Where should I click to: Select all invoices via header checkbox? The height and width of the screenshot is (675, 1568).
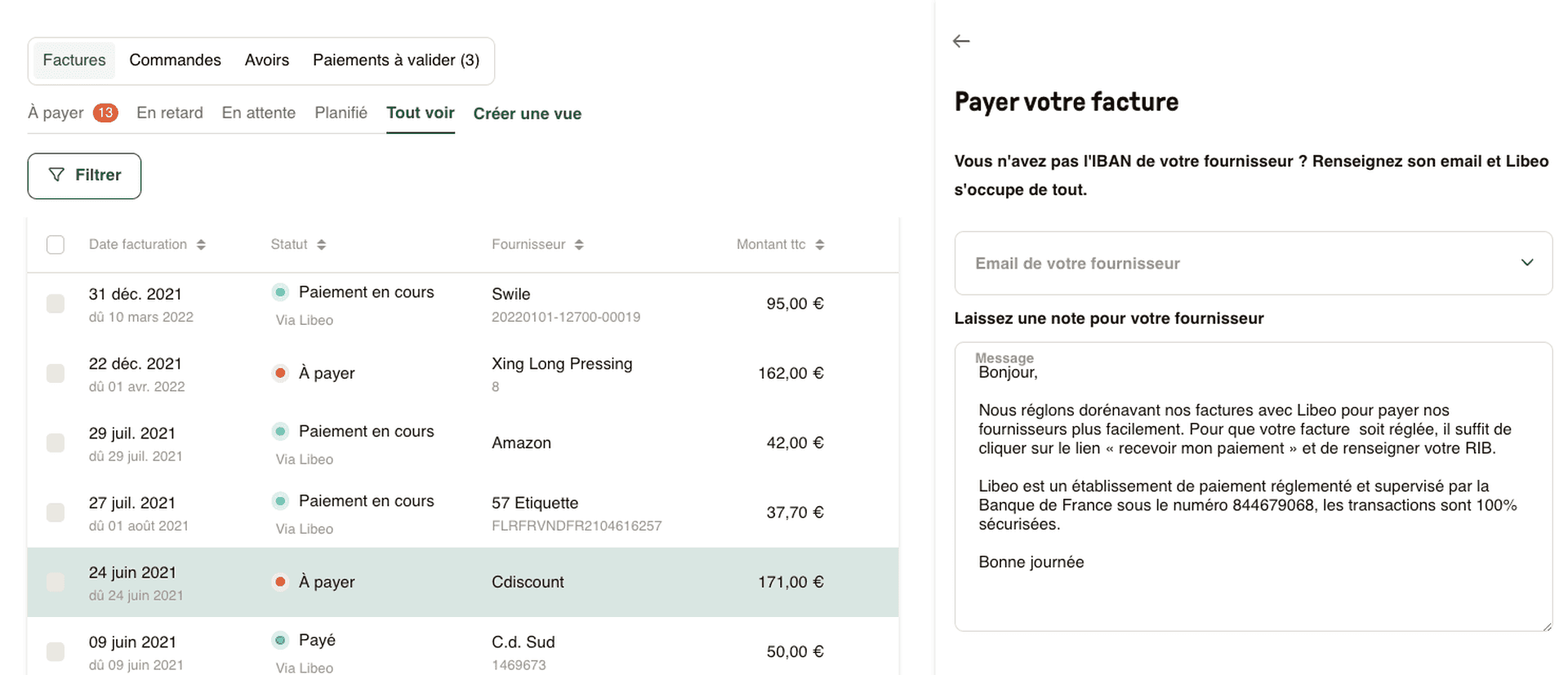coord(55,243)
